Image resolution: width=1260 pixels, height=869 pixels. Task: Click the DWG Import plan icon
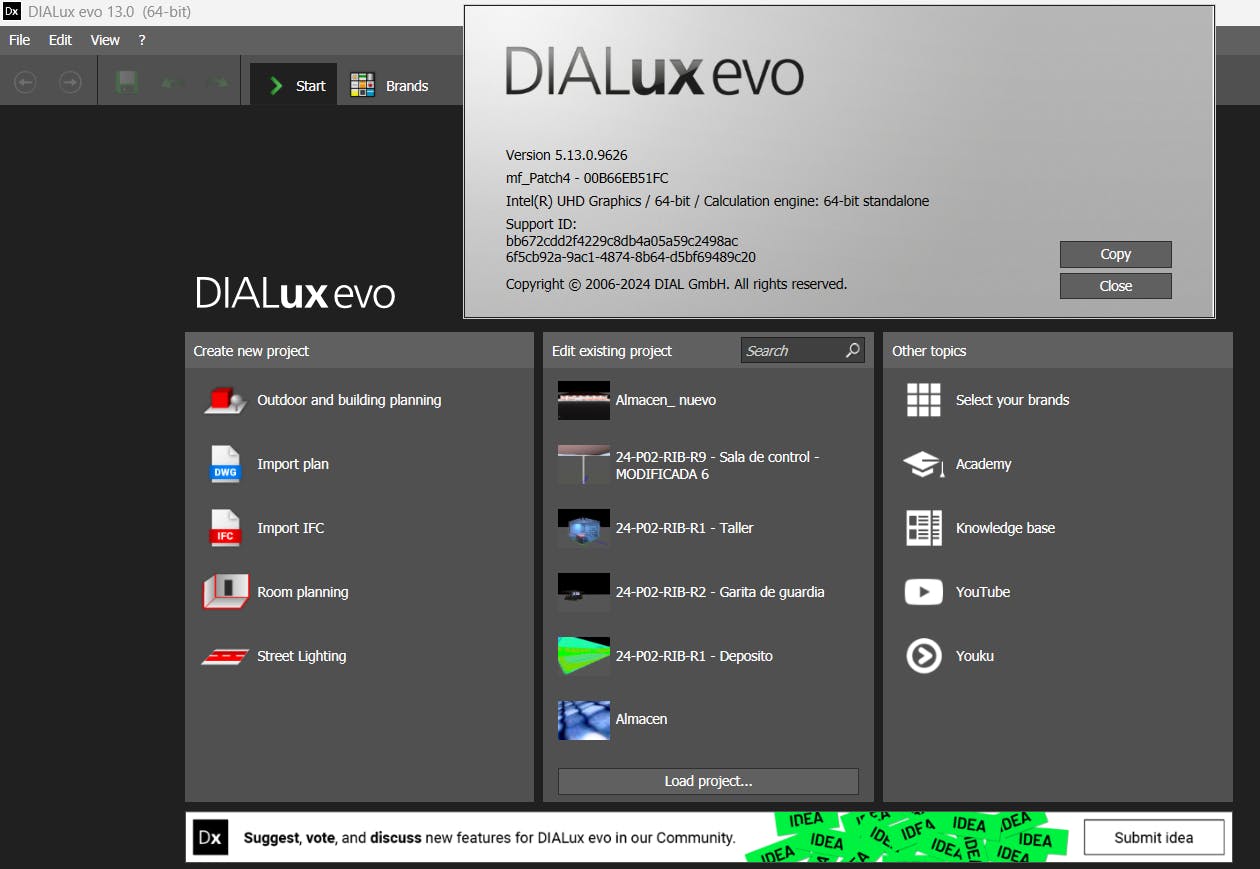click(x=225, y=464)
